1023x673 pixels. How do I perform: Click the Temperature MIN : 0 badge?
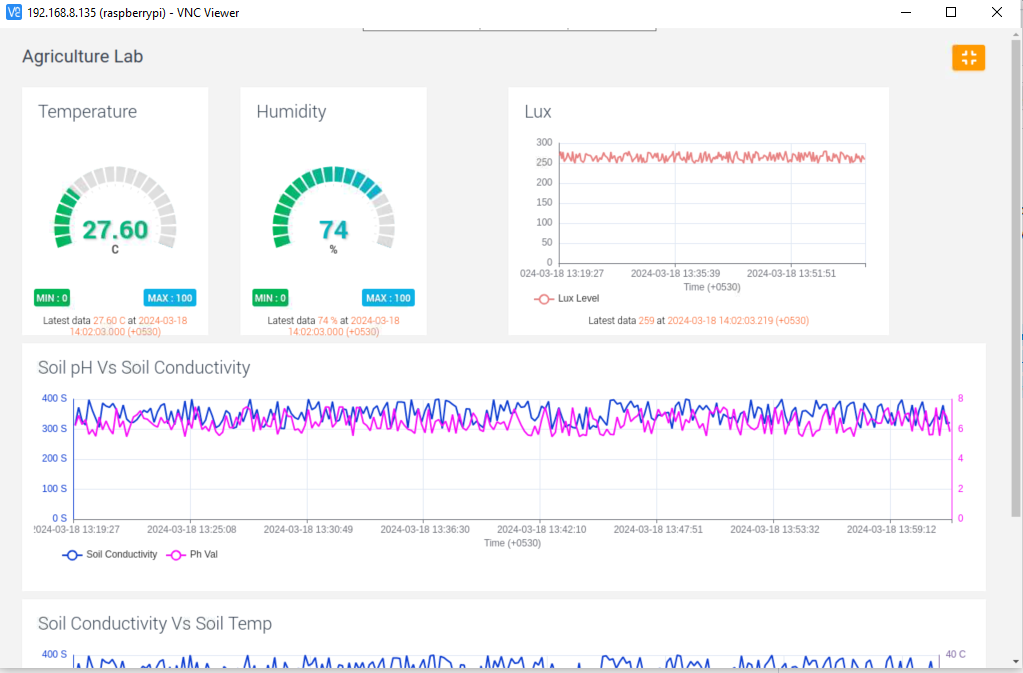(52, 298)
